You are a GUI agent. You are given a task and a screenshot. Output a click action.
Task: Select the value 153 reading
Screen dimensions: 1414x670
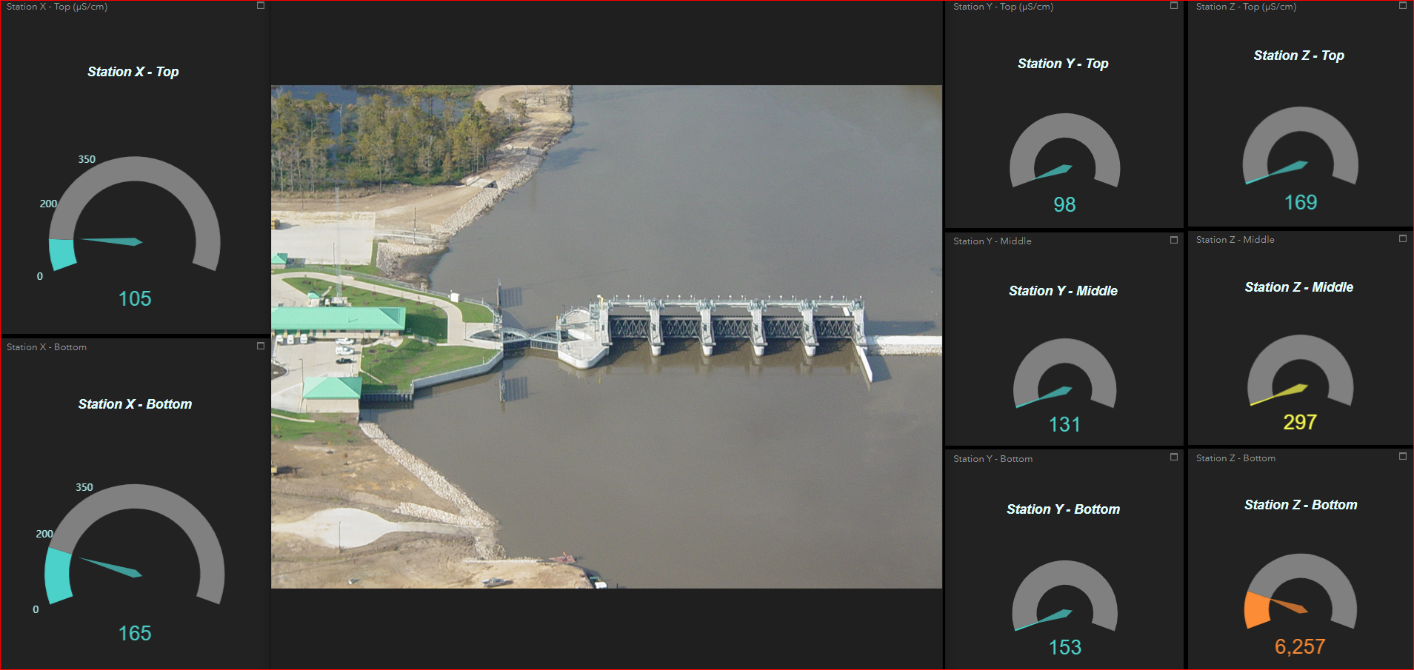click(1064, 647)
